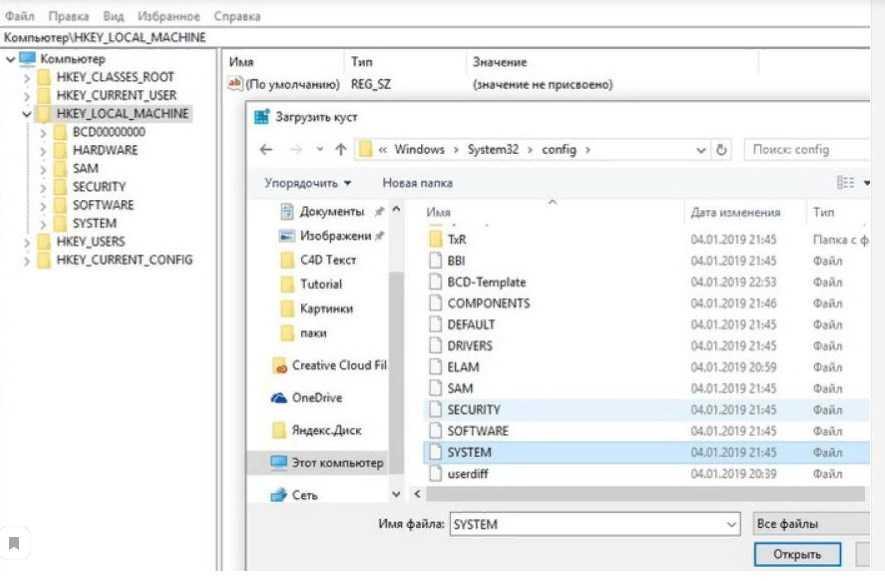
Task: Select the COMPONENTS file
Action: 488,304
